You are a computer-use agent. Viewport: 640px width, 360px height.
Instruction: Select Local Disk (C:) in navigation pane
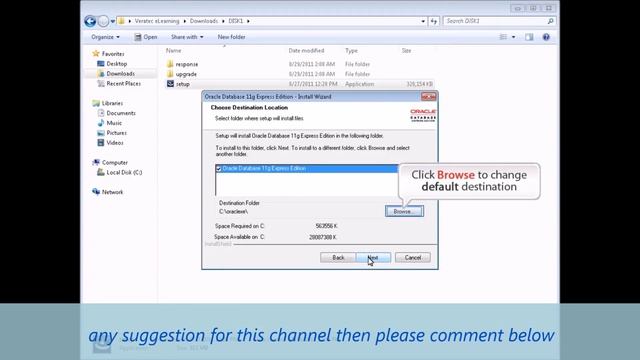(x=124, y=172)
